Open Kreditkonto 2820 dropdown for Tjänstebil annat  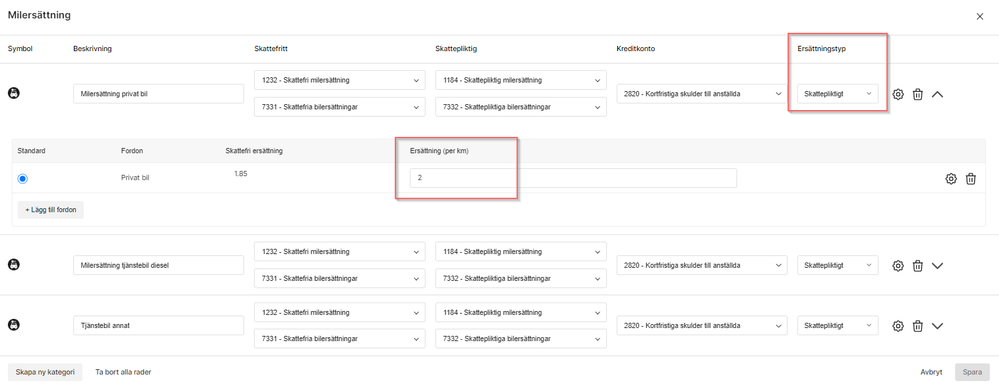pos(702,326)
